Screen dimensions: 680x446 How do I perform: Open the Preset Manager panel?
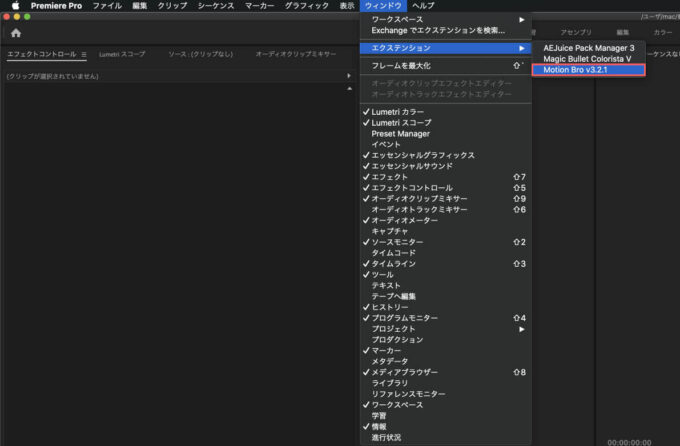click(445, 134)
